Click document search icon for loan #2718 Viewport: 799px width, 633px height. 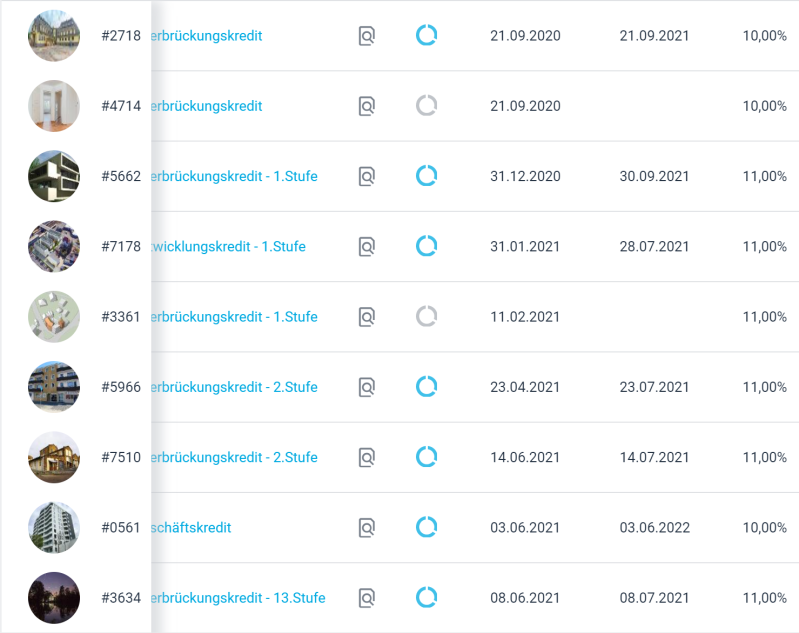point(367,36)
